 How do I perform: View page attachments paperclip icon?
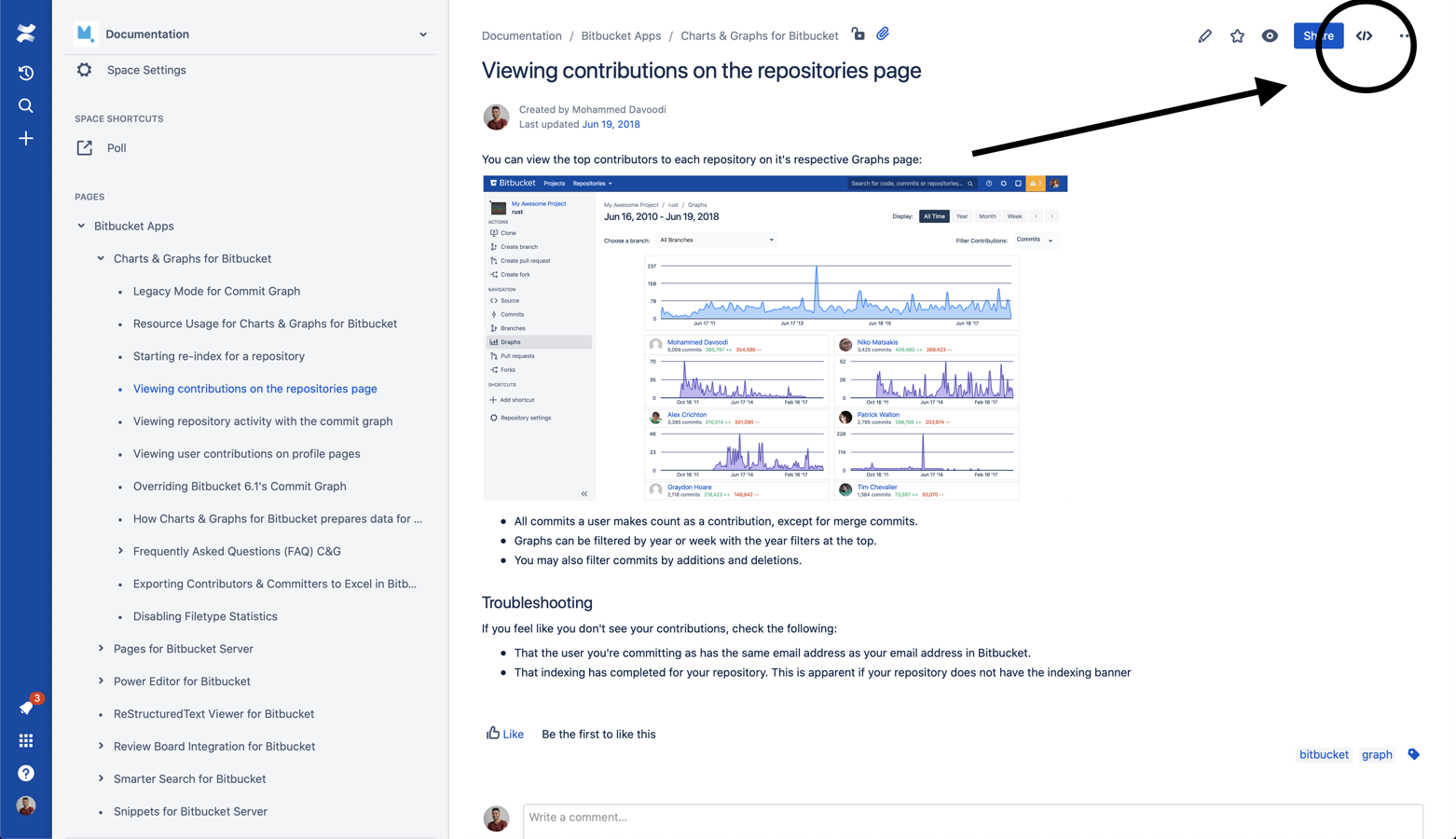pos(883,34)
